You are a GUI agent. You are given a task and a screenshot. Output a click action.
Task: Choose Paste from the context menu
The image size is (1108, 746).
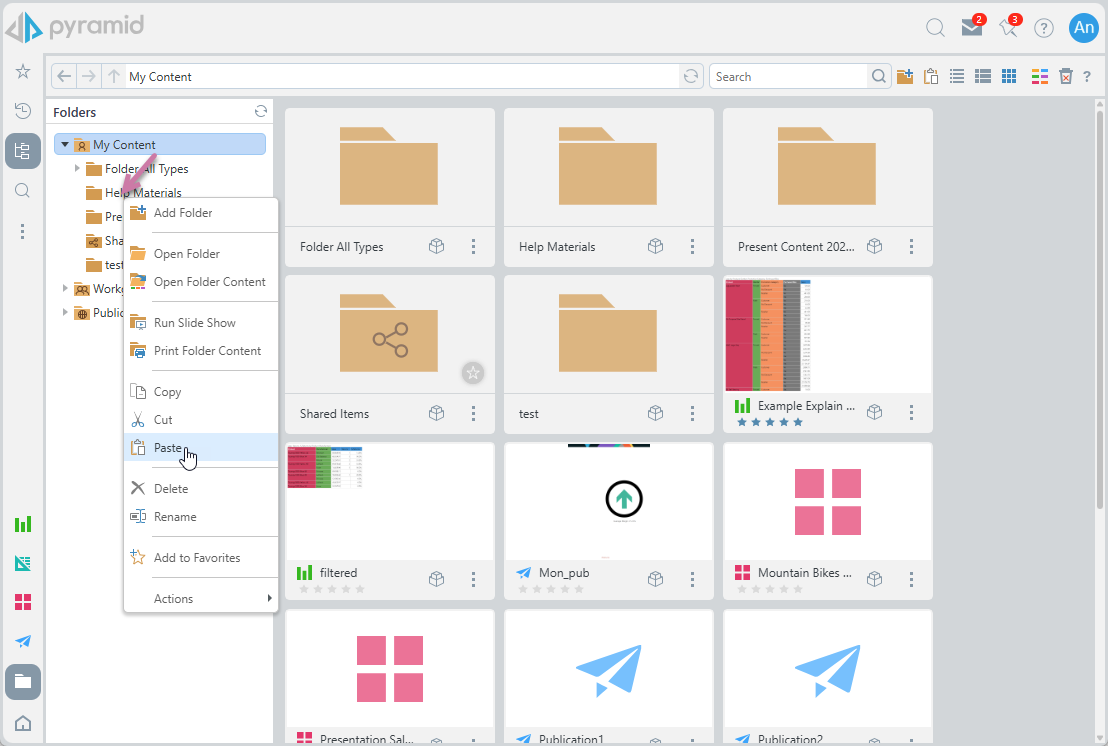tap(168, 448)
